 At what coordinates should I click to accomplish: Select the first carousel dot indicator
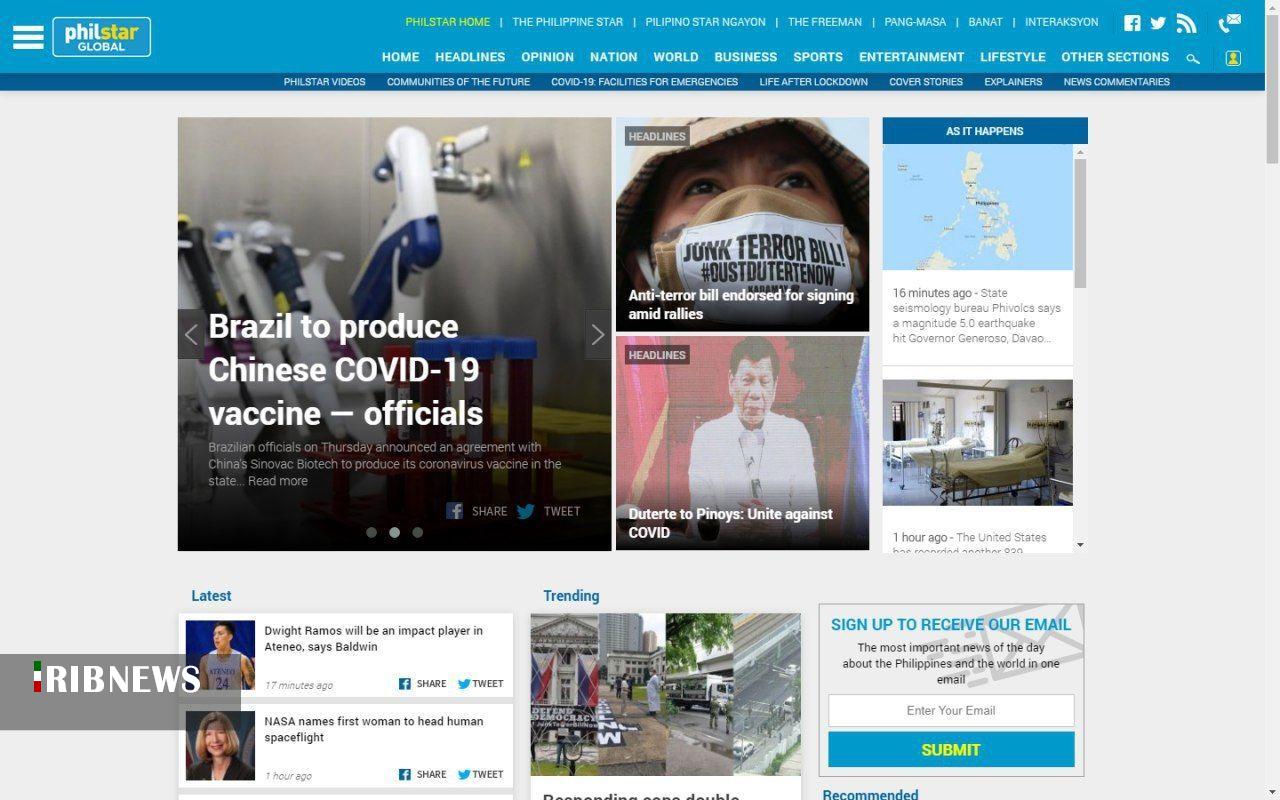coord(371,532)
